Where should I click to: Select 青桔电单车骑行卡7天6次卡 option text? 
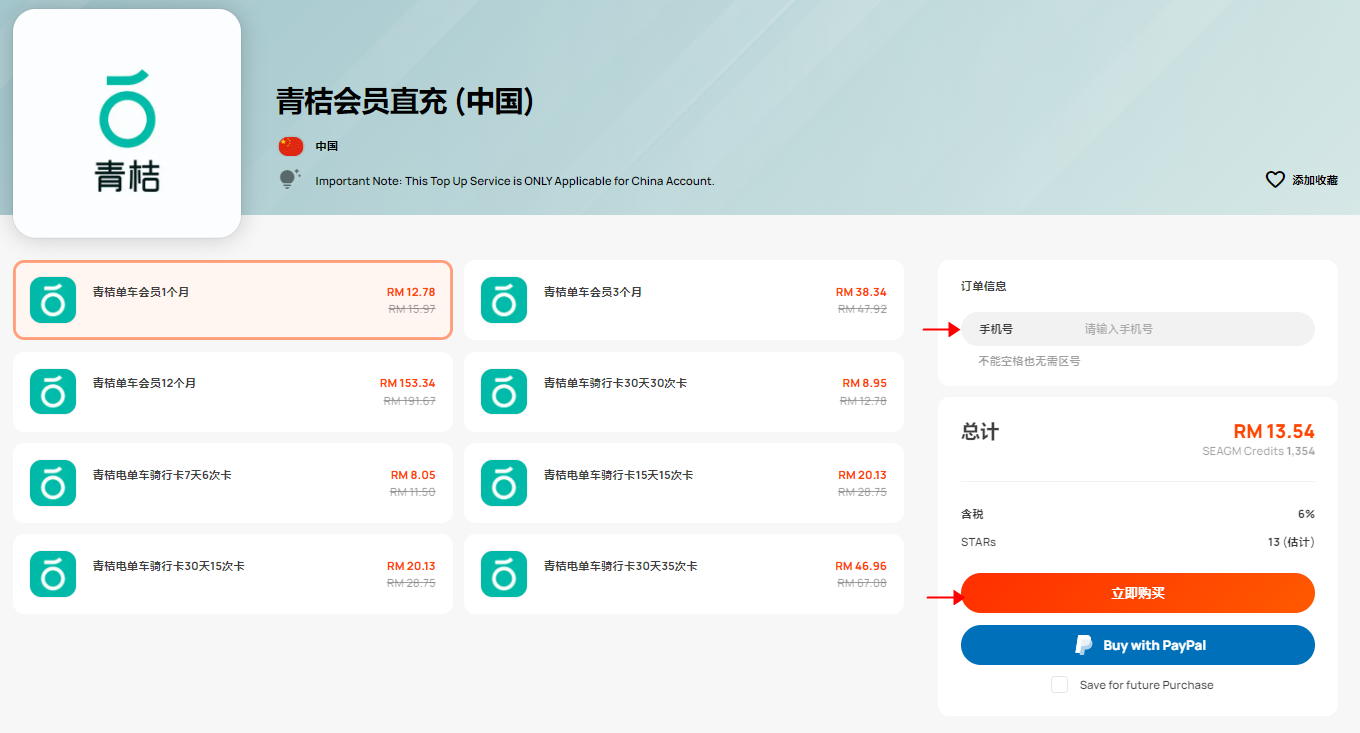(x=162, y=475)
